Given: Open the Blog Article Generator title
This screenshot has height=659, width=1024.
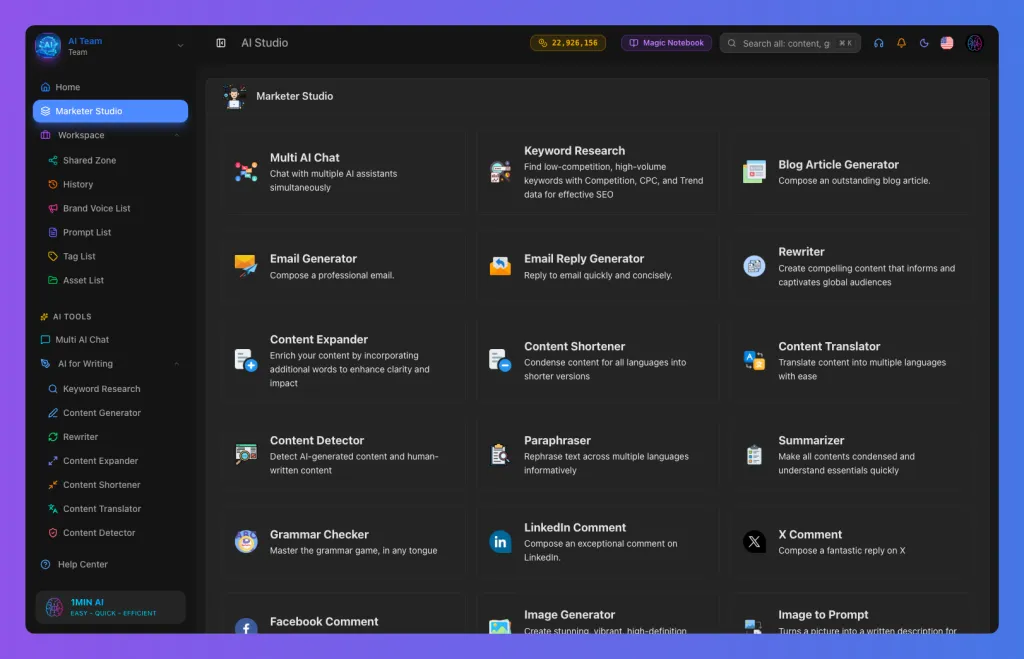Looking at the screenshot, I should pos(838,165).
